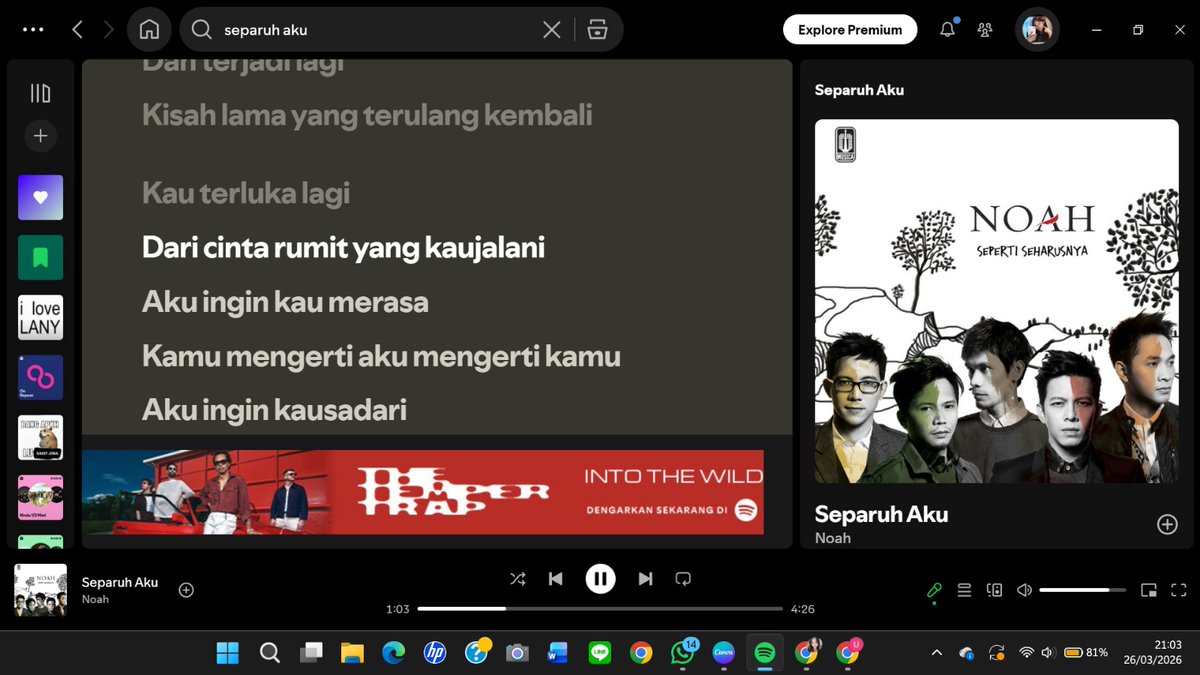Open the What's New notifications bell
Image resolution: width=1200 pixels, height=675 pixels.
(x=947, y=30)
